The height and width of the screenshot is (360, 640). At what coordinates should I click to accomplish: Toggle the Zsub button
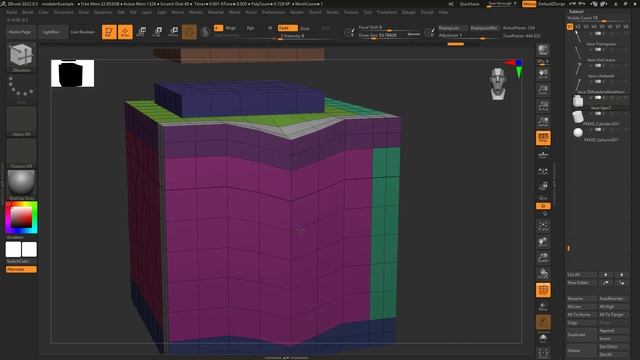click(304, 28)
